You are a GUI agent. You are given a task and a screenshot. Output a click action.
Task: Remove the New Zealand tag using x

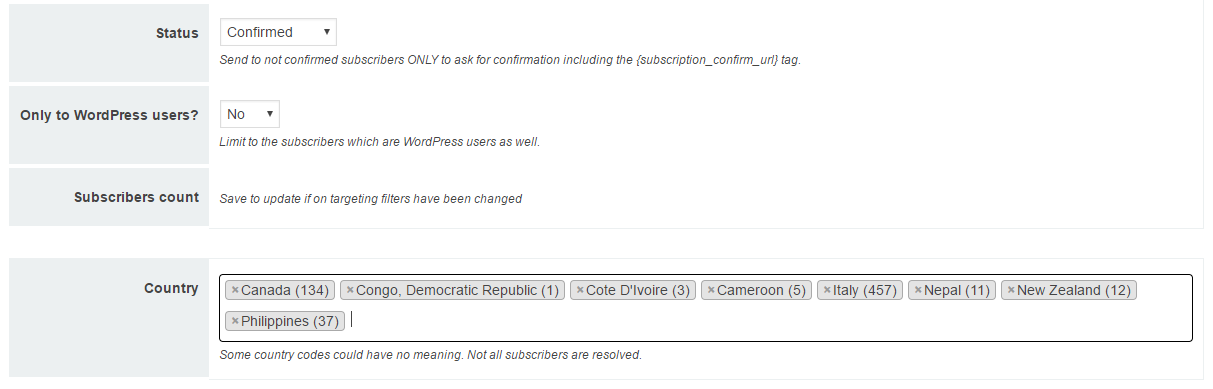pyautogui.click(x=1011, y=290)
